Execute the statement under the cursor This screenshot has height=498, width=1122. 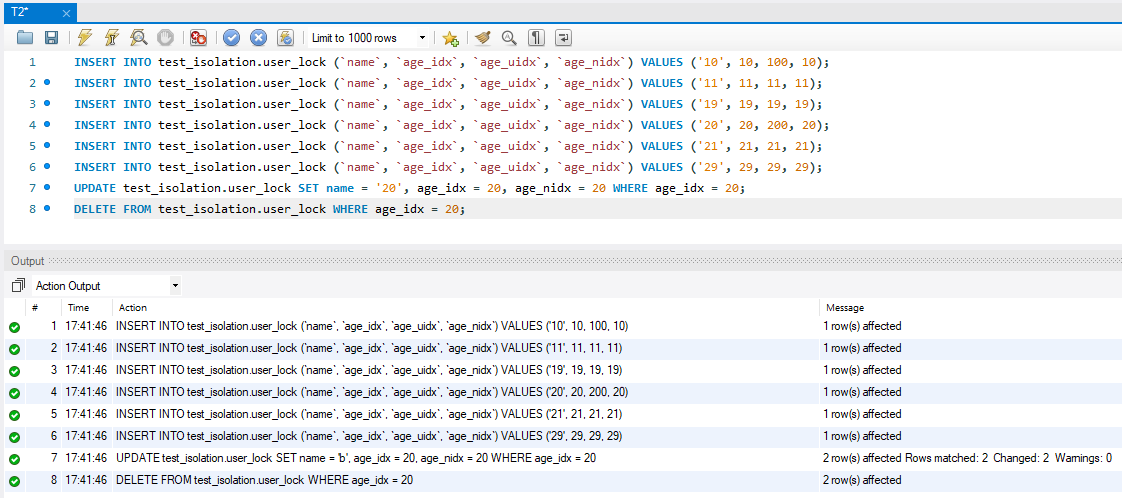112,38
